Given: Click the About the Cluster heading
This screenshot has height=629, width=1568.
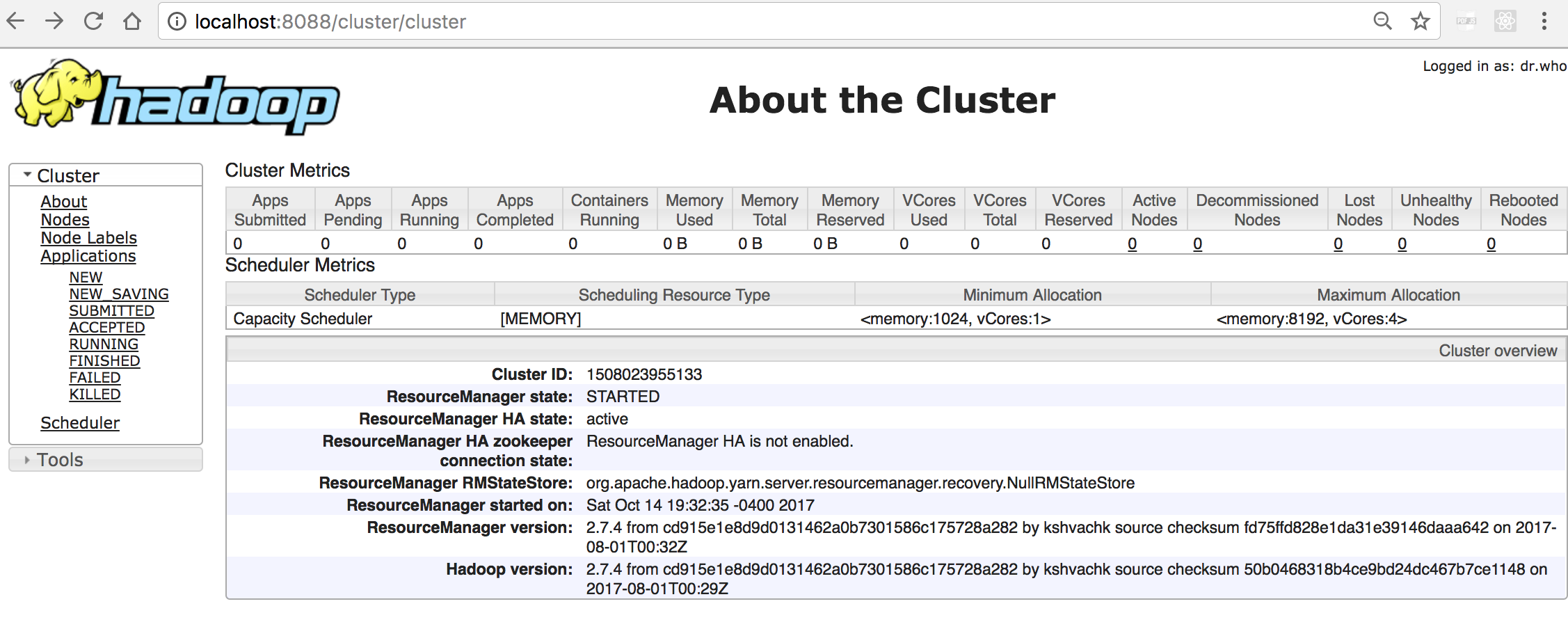Looking at the screenshot, I should pyautogui.click(x=882, y=100).
